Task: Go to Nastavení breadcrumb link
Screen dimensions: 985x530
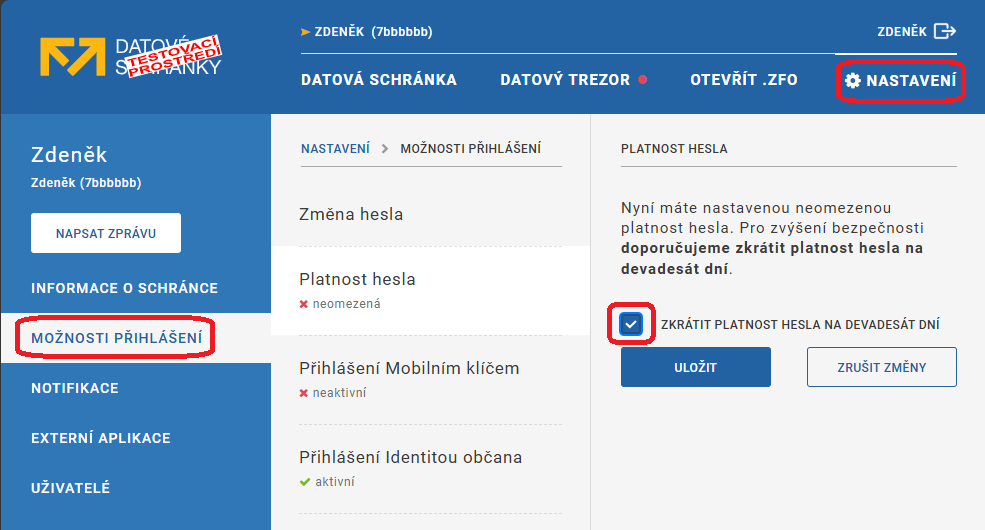Action: click(x=335, y=149)
